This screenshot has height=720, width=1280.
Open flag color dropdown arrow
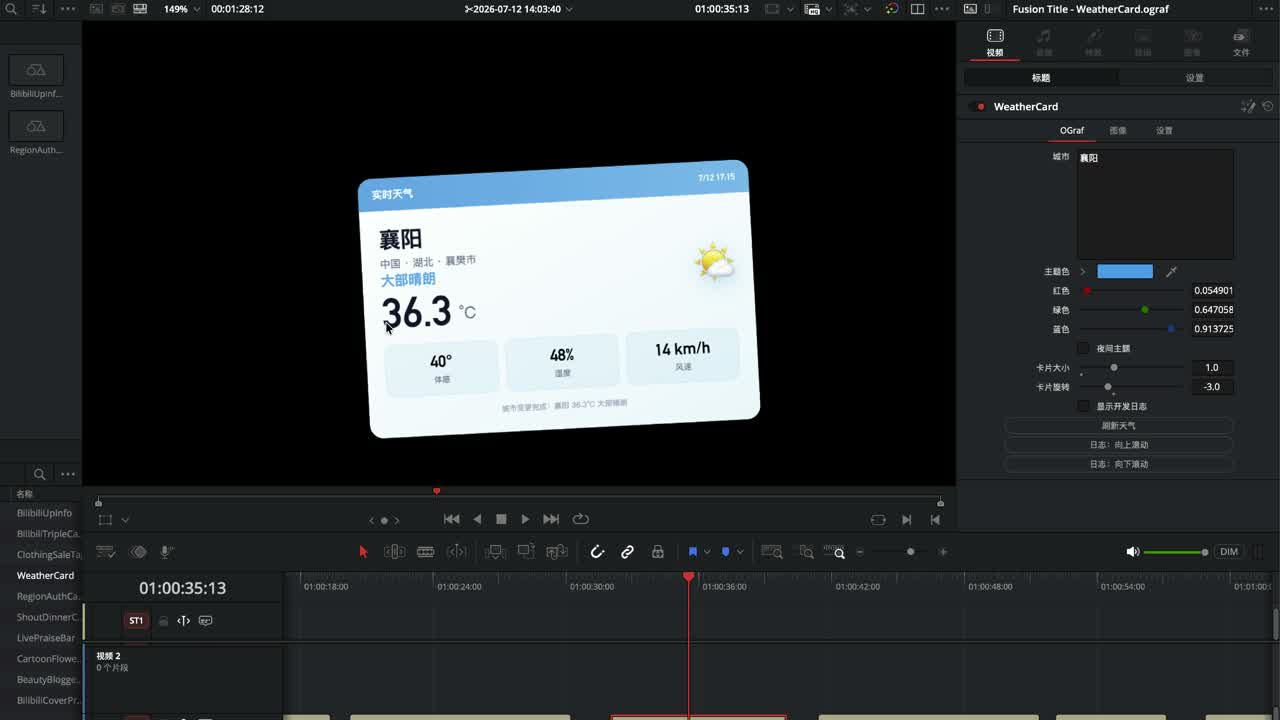(707, 552)
